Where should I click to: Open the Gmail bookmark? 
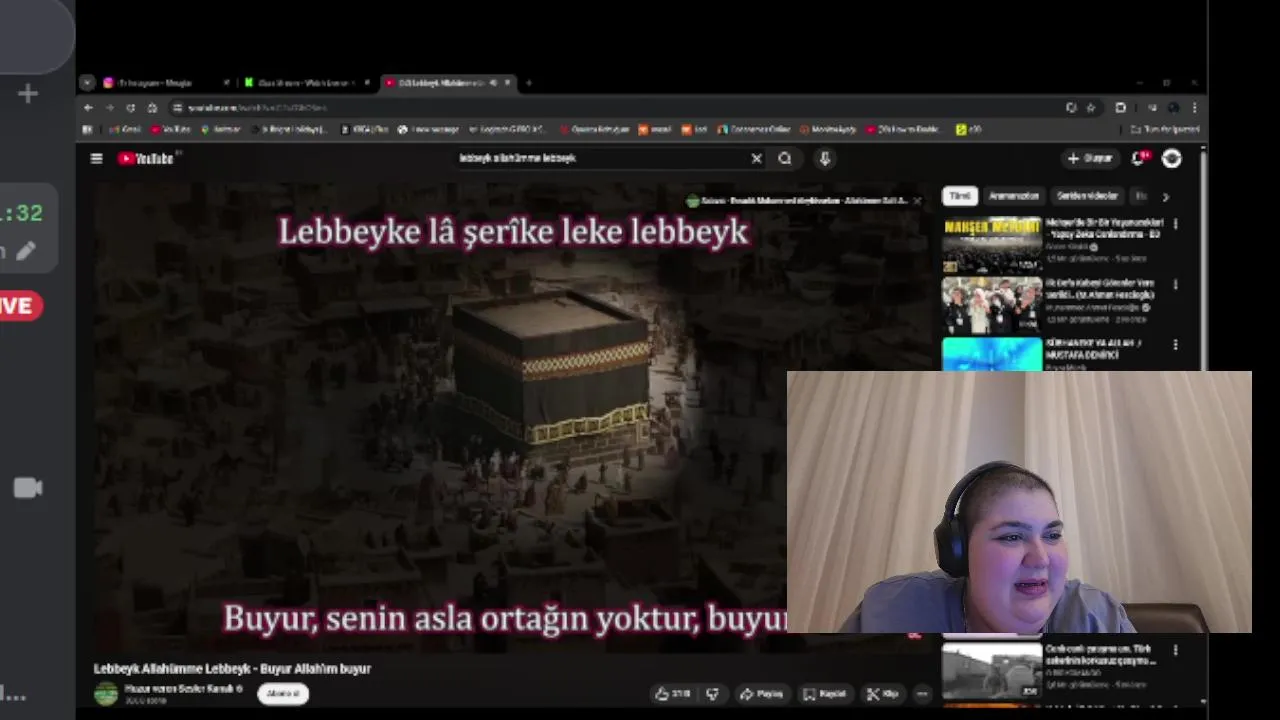[x=125, y=130]
